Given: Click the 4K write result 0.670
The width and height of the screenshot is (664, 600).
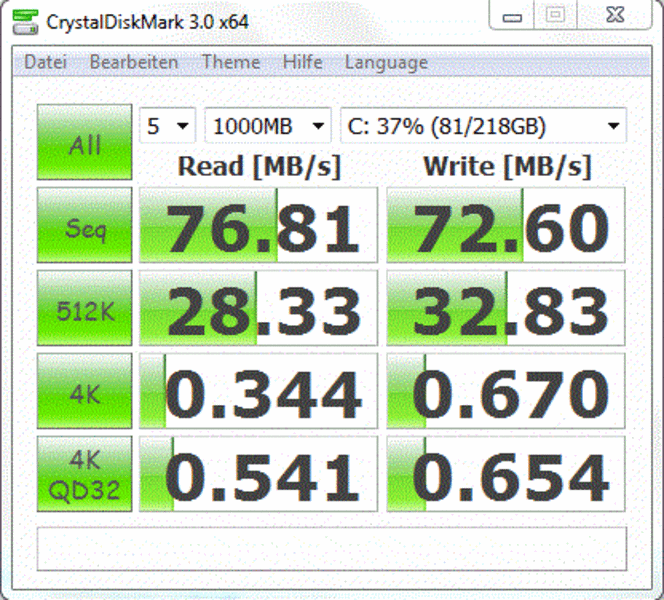Looking at the screenshot, I should pyautogui.click(x=506, y=391).
